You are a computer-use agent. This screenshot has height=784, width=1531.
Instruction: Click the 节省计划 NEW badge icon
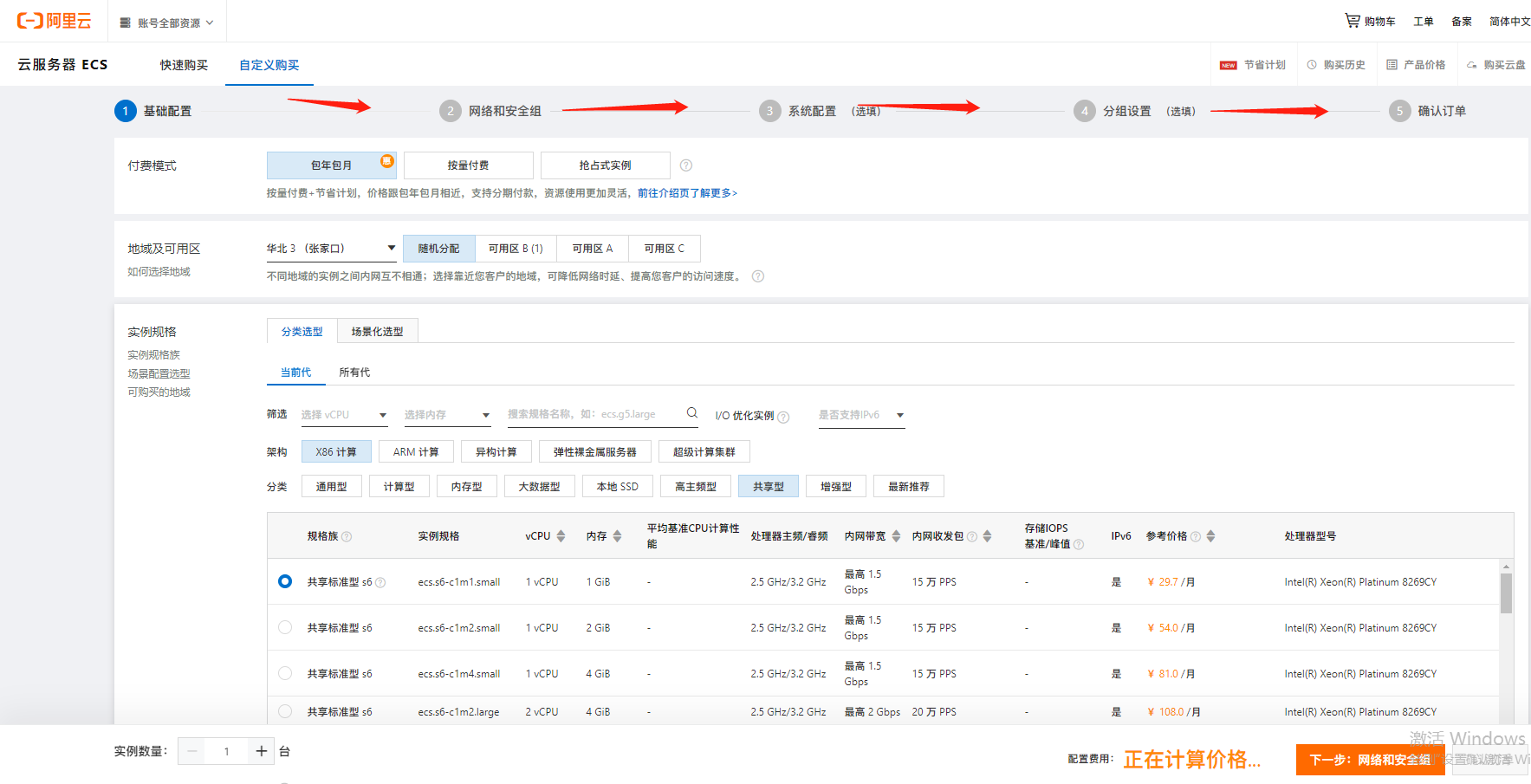pyautogui.click(x=1228, y=65)
